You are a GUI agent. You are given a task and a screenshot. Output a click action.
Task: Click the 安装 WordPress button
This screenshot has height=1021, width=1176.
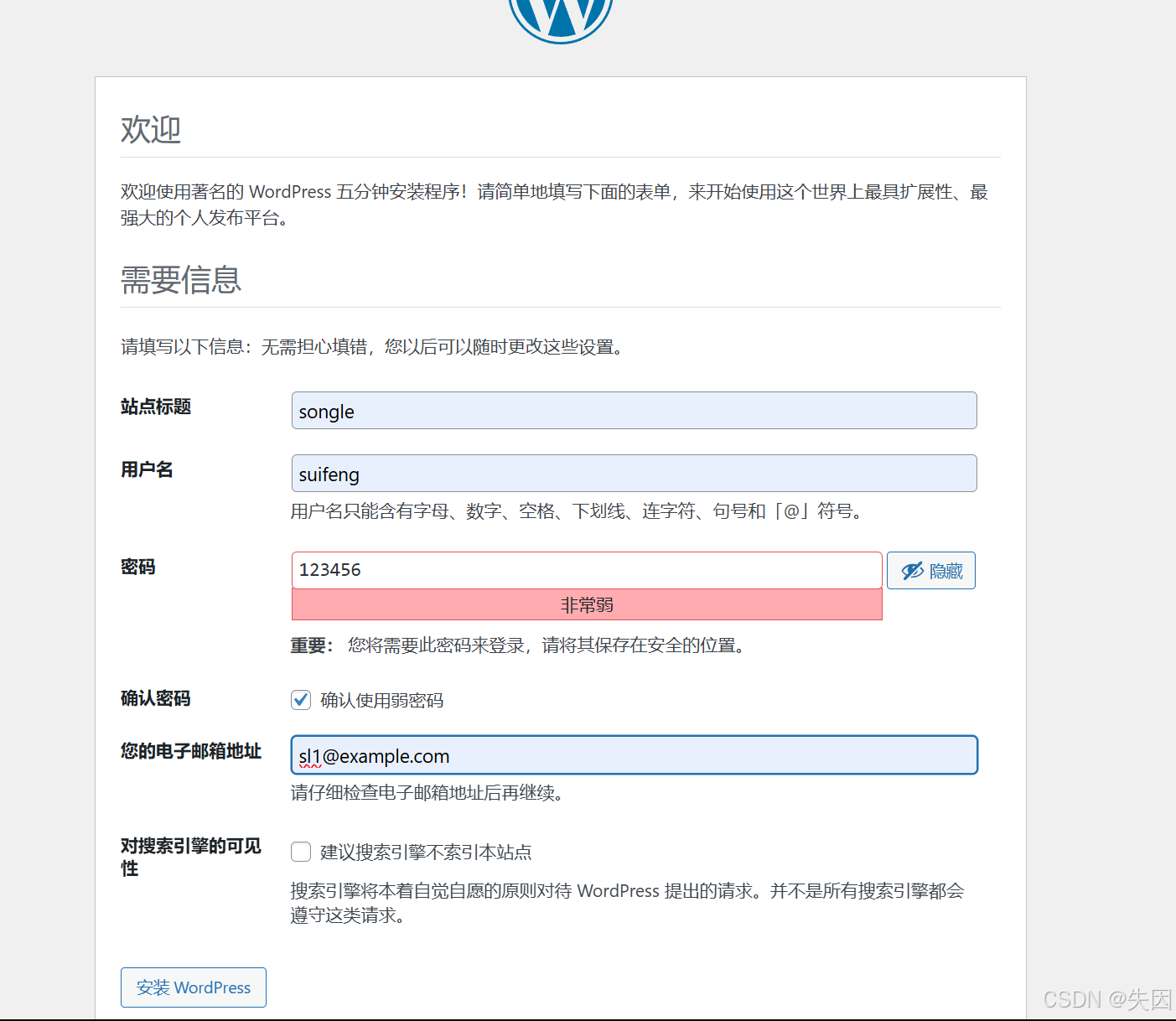(x=194, y=987)
